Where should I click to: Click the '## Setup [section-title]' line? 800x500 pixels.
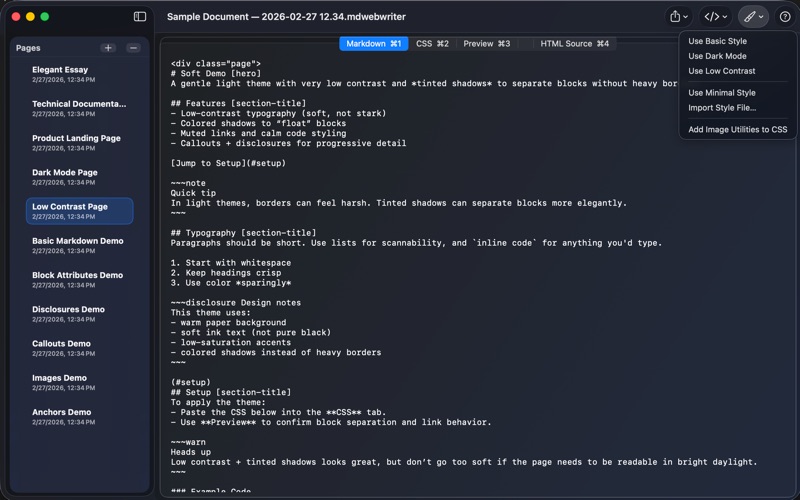(x=231, y=392)
